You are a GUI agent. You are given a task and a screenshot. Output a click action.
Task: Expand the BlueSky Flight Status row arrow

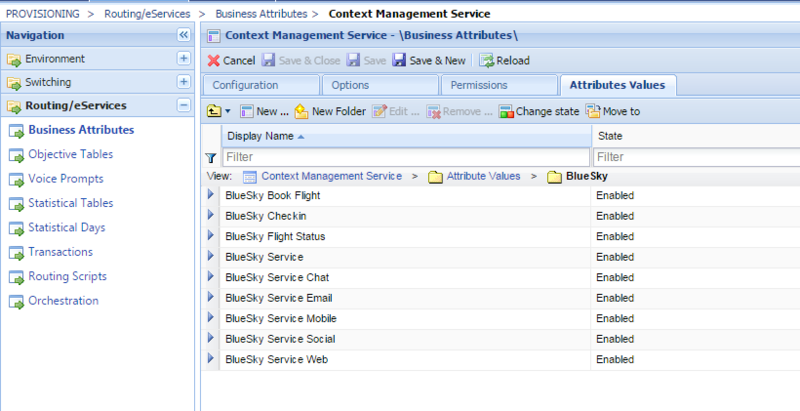[x=211, y=235]
